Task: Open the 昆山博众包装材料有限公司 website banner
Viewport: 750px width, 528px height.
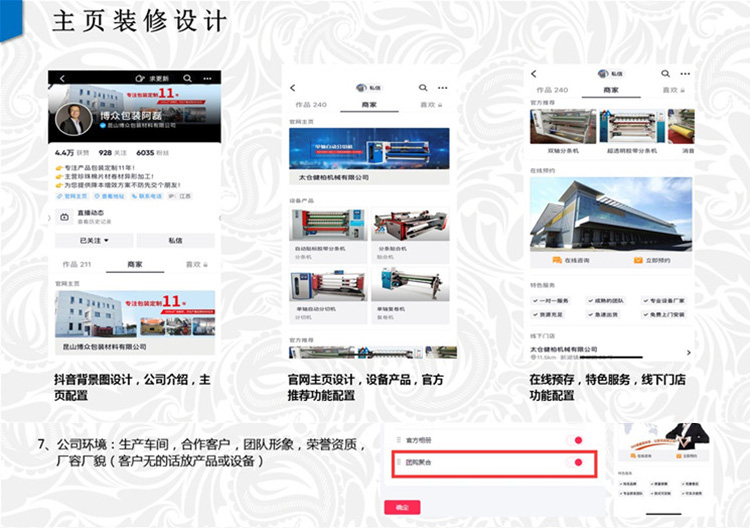Action: (x=135, y=322)
